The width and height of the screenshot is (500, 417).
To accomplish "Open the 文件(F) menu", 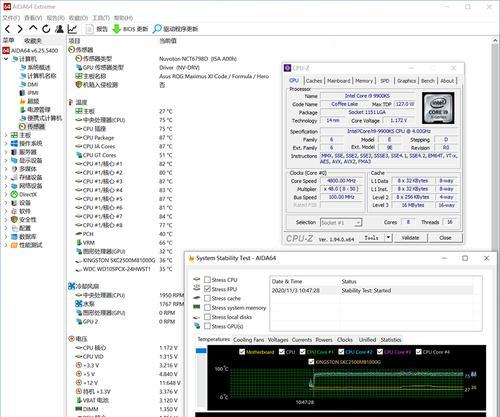I will pyautogui.click(x=12, y=18).
